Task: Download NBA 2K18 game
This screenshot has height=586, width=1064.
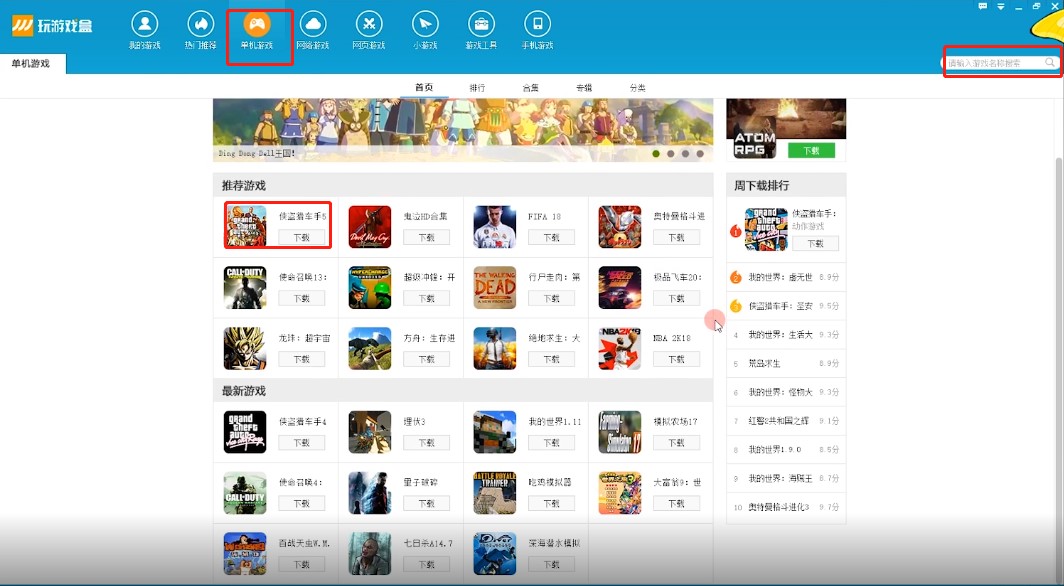Action: (x=676, y=359)
